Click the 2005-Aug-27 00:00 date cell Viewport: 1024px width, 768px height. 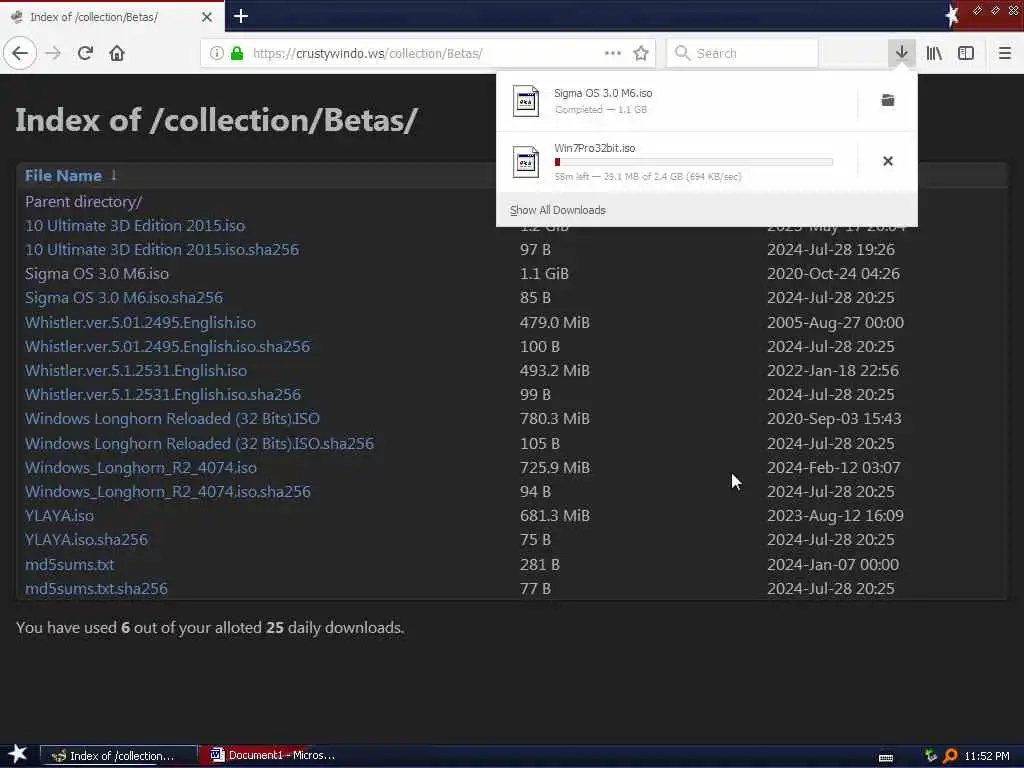835,323
